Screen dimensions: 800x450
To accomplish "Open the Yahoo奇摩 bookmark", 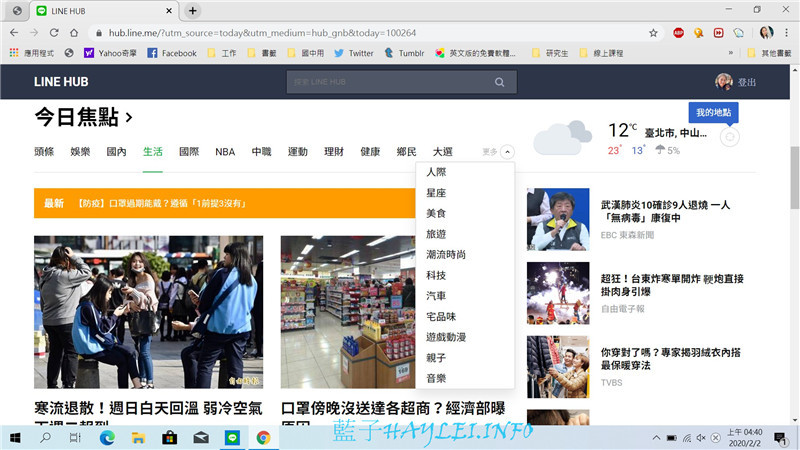I will coord(110,53).
